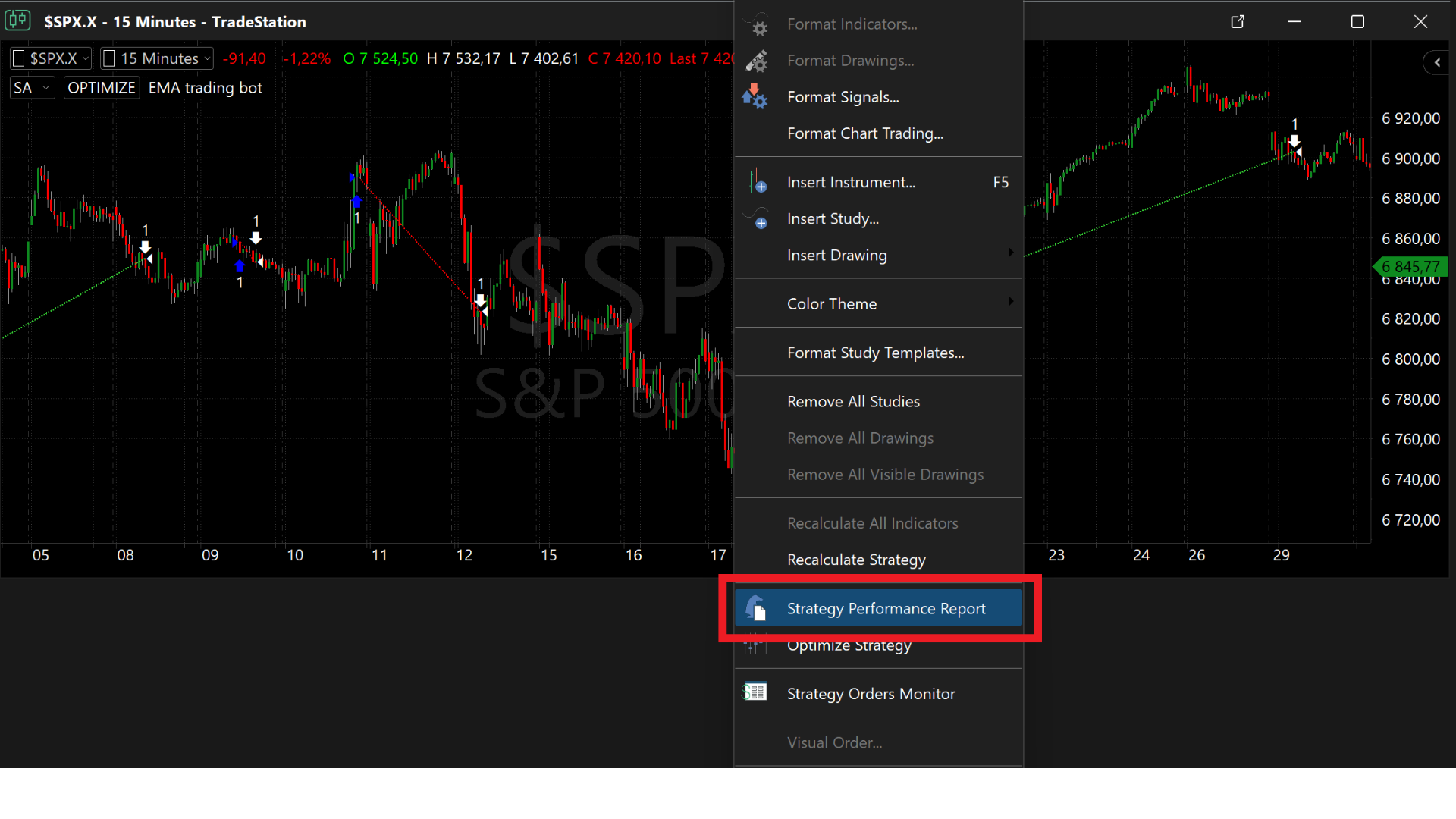Choose Format Drawings from the menu

(x=879, y=61)
